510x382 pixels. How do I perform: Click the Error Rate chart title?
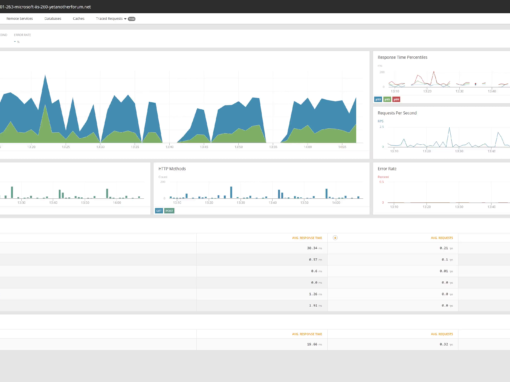pos(387,169)
